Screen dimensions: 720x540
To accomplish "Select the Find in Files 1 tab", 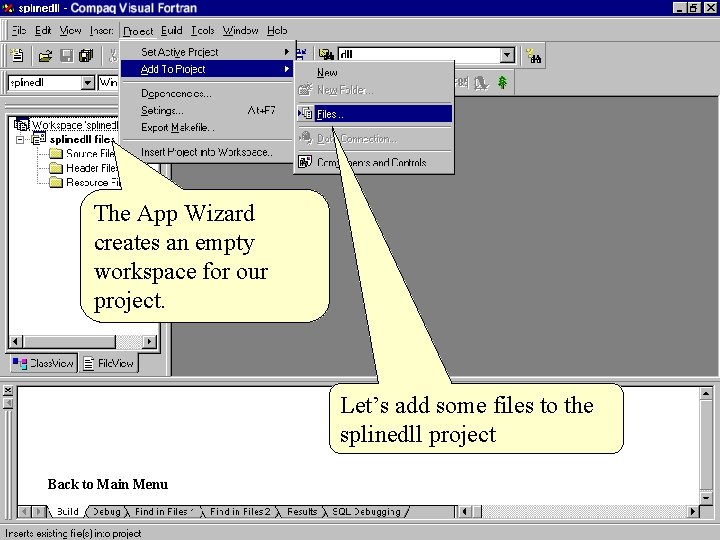I will click(164, 512).
